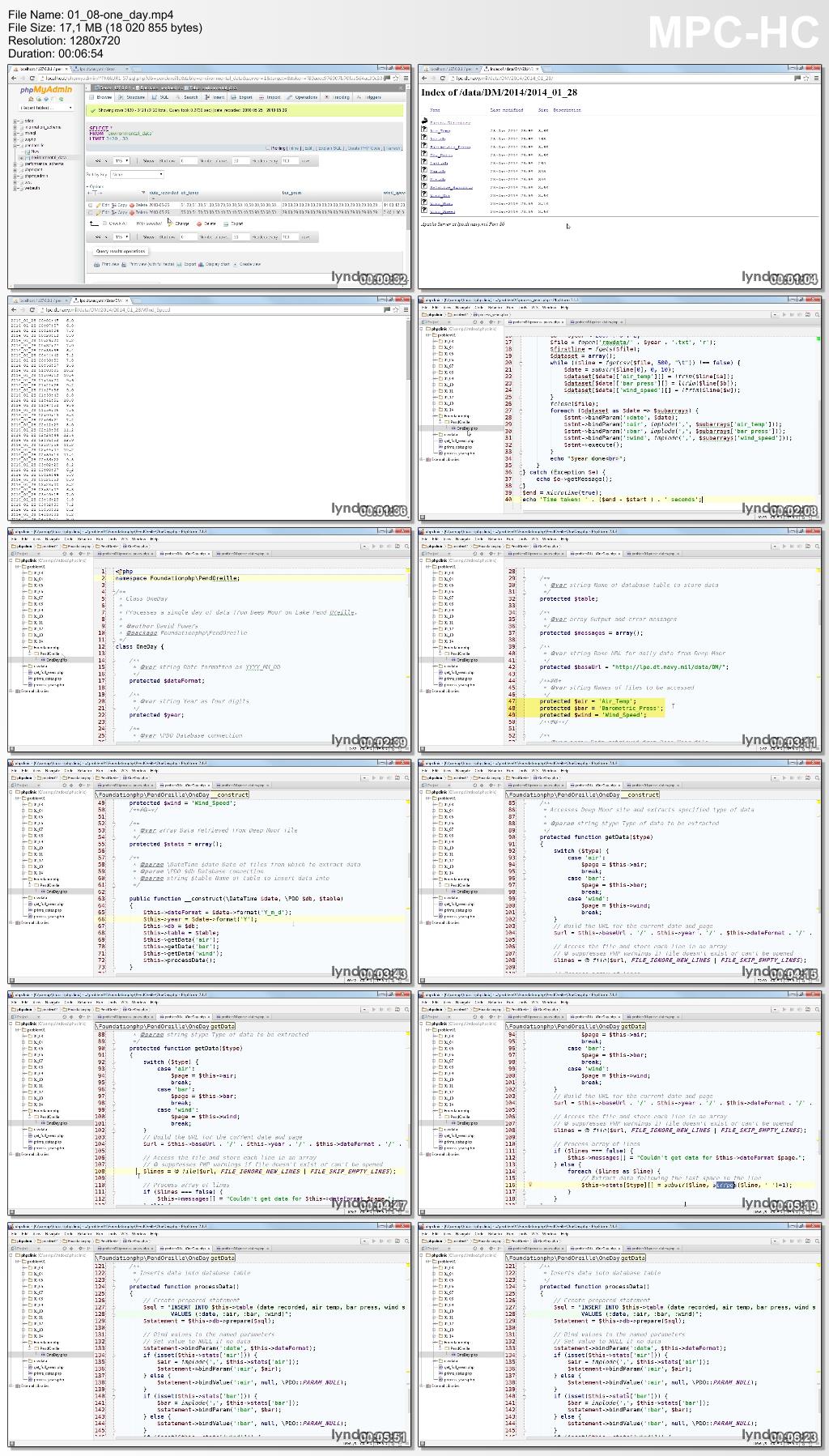
Task: Open the Insert tab in phpMyAdmin frame
Action: [215, 97]
